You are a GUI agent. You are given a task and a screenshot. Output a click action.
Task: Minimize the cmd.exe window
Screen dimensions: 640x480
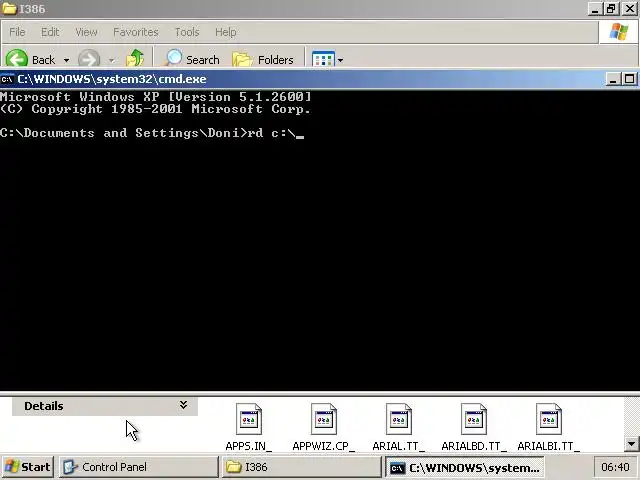613,79
